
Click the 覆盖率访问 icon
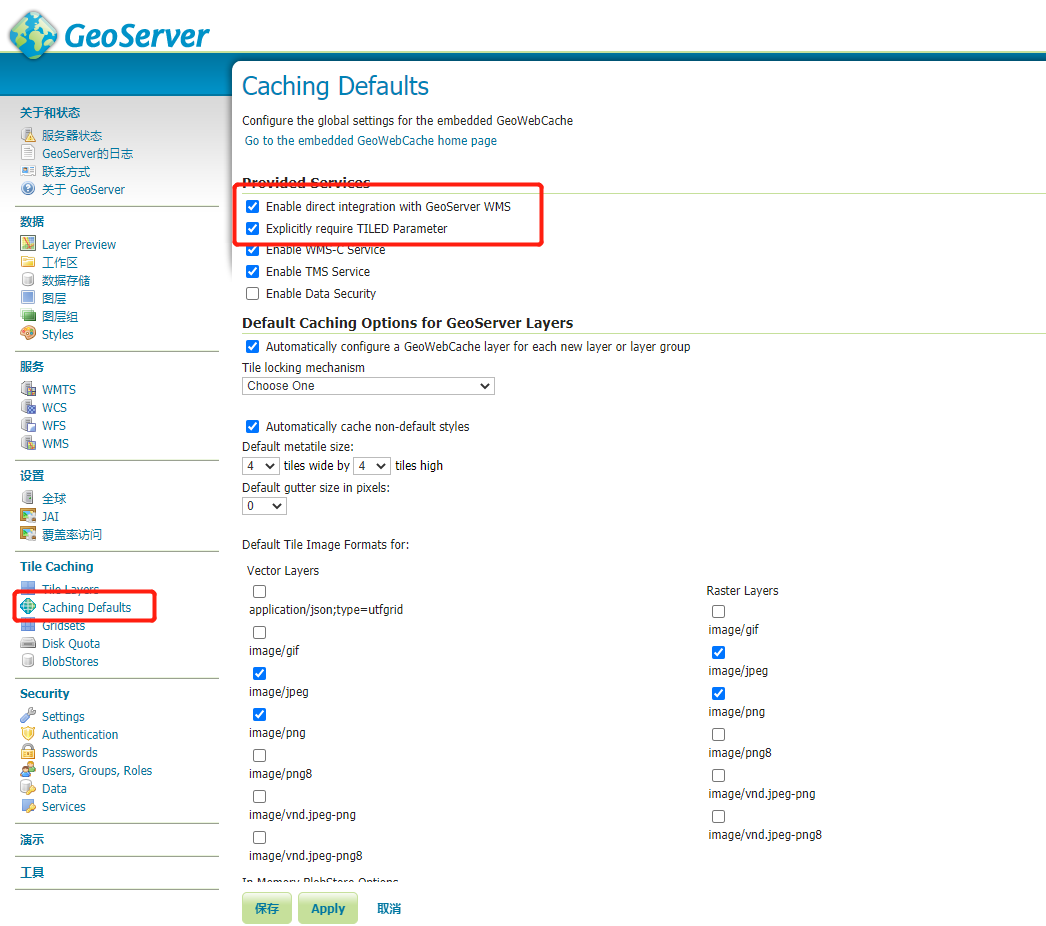point(28,533)
